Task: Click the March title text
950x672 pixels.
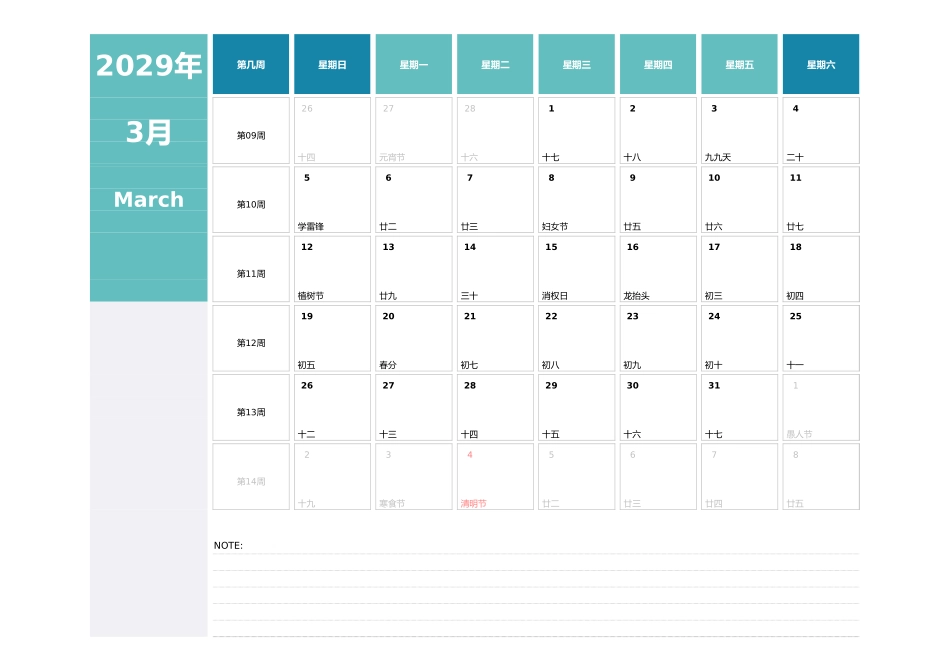Action: [148, 199]
